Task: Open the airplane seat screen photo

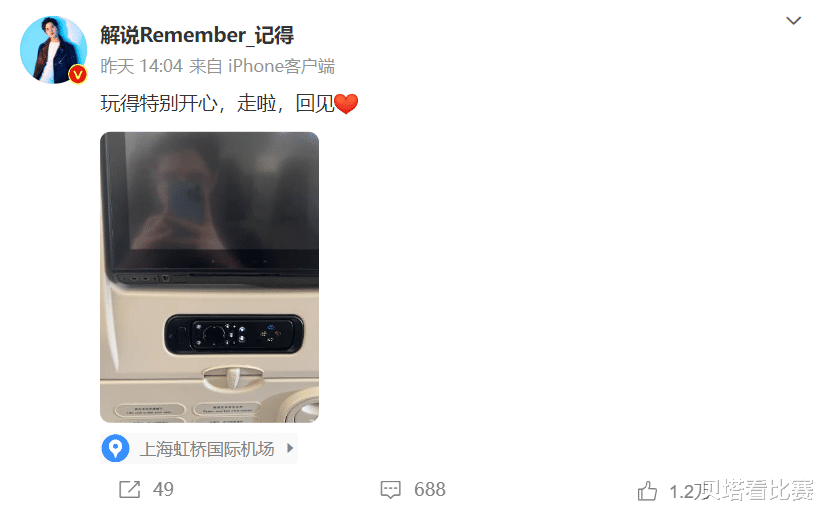Action: 209,277
